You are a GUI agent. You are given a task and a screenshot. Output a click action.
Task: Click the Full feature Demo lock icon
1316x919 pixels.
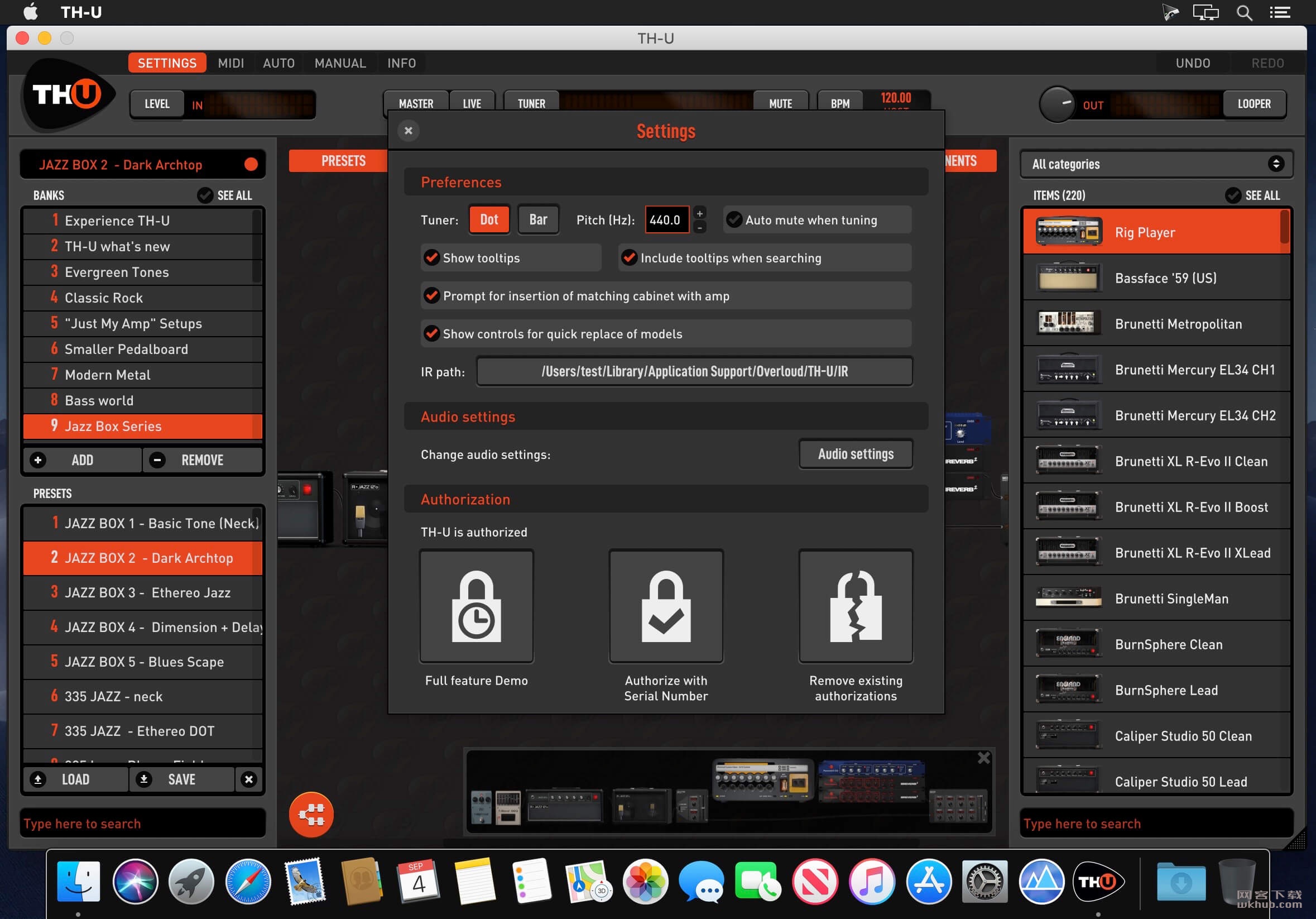click(476, 606)
